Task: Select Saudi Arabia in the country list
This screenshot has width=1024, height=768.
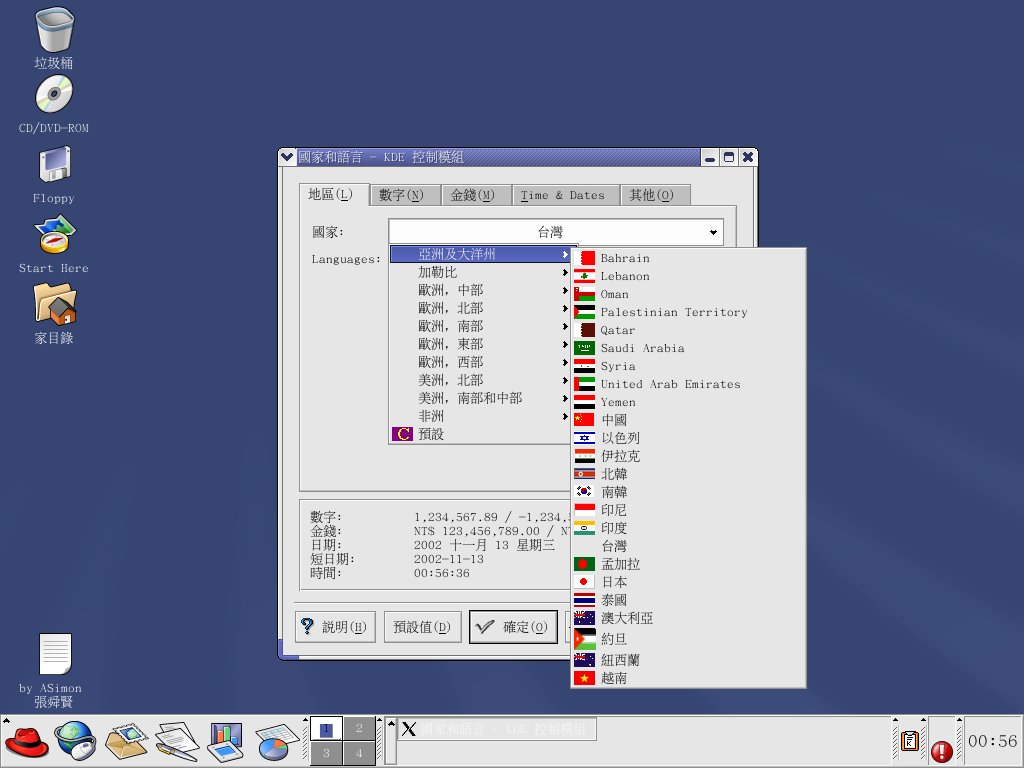Action: click(688, 348)
